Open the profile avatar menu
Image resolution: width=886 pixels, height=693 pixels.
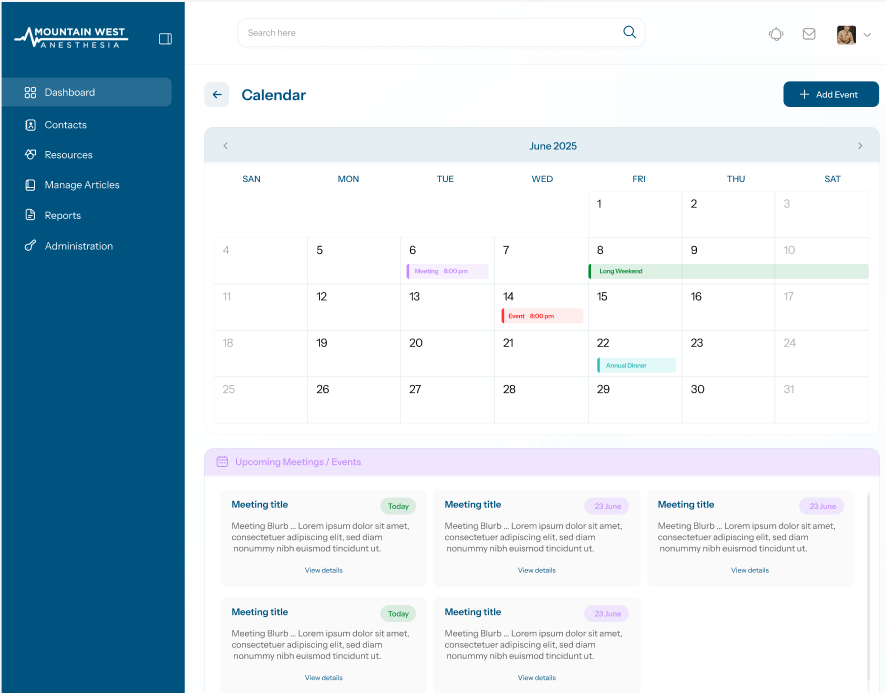click(x=845, y=33)
